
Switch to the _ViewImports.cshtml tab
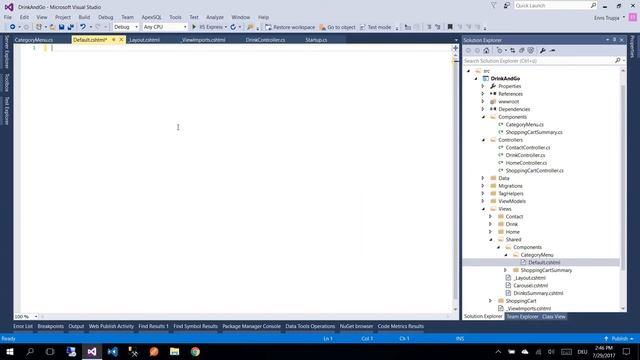[203, 40]
